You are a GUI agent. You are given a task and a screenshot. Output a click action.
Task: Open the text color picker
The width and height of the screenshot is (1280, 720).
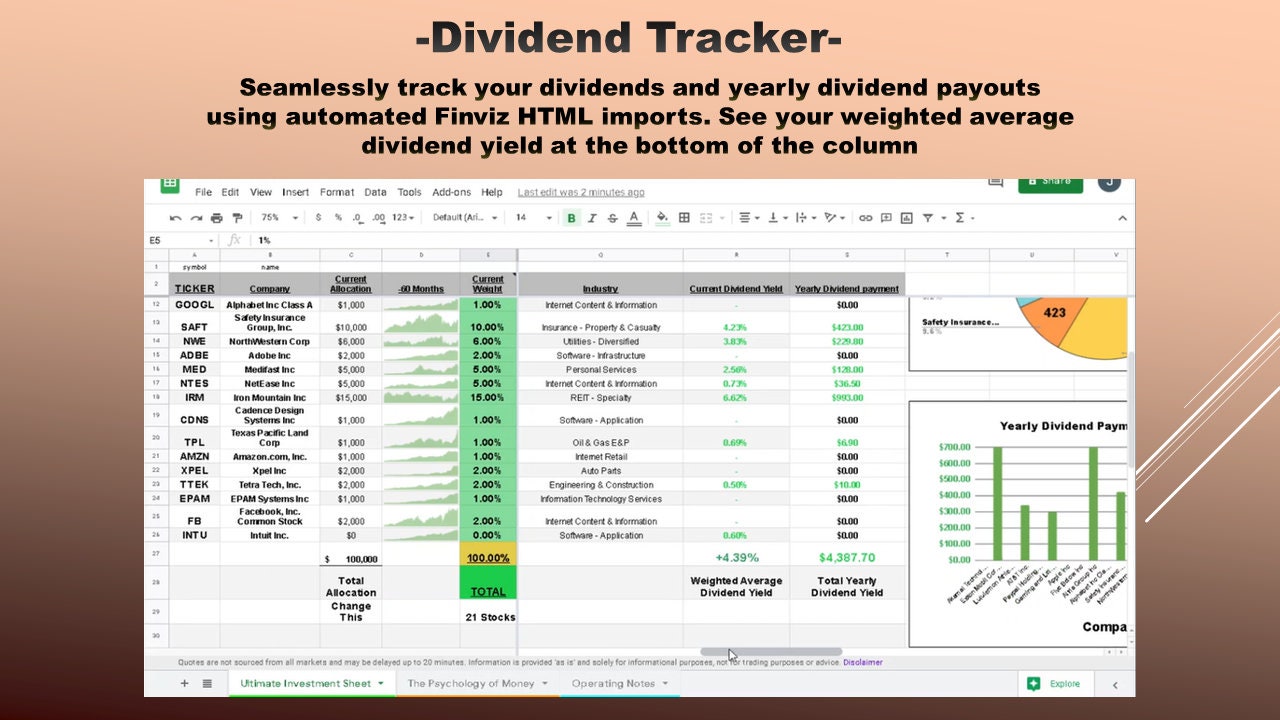634,218
